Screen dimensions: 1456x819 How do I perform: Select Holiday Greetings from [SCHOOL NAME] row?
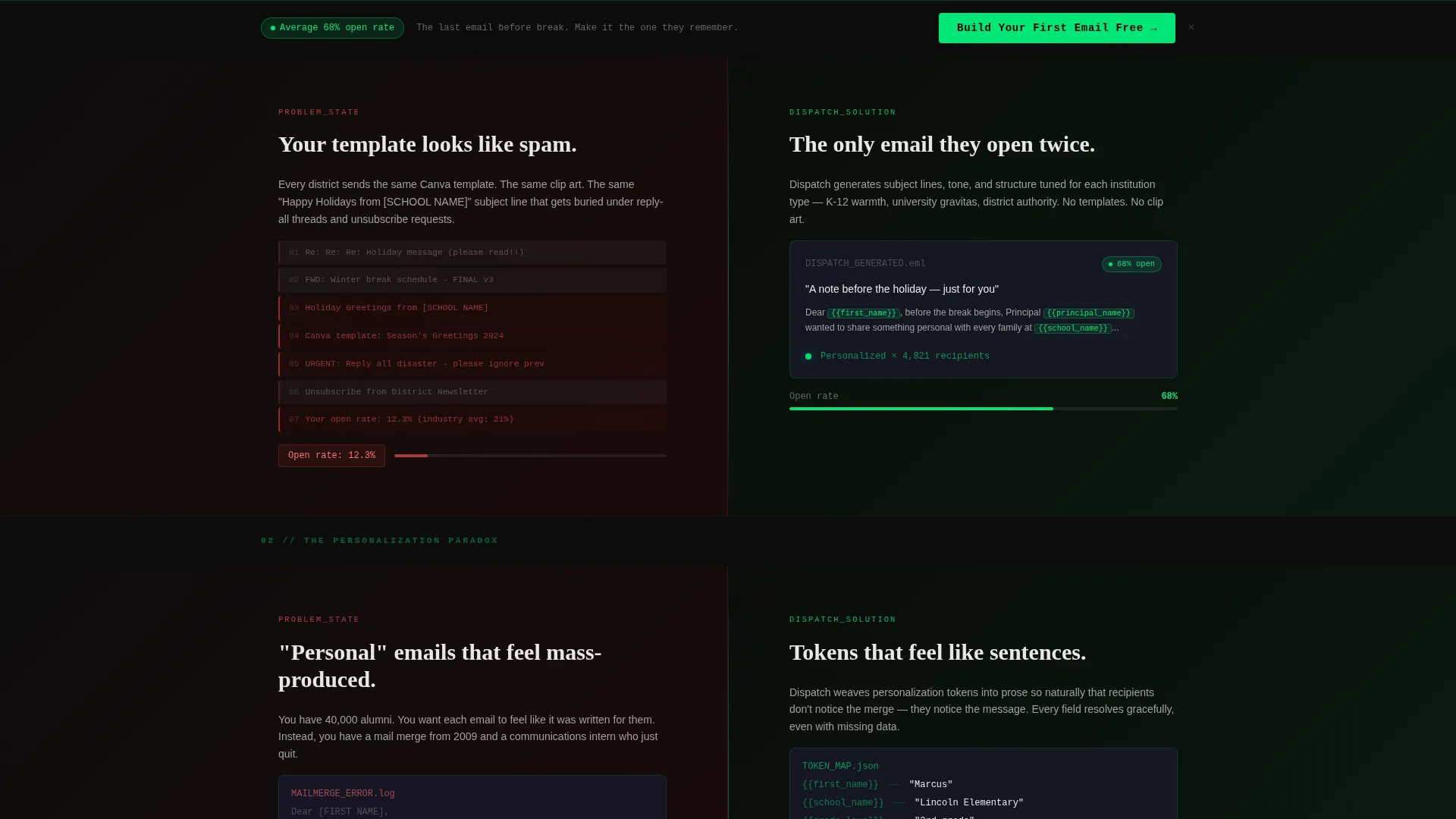coord(472,308)
